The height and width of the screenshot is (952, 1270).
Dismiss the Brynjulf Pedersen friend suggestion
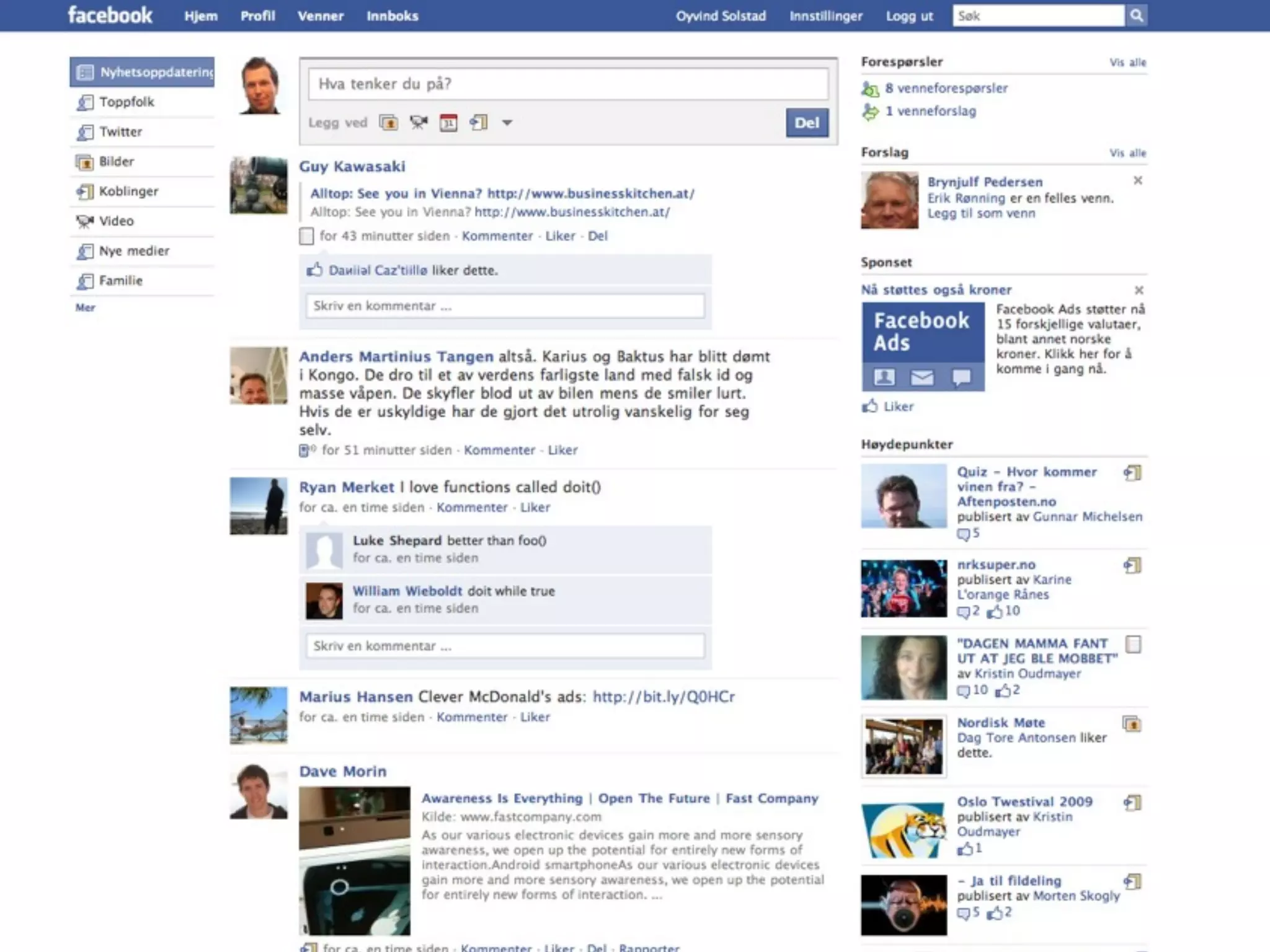[x=1137, y=180]
